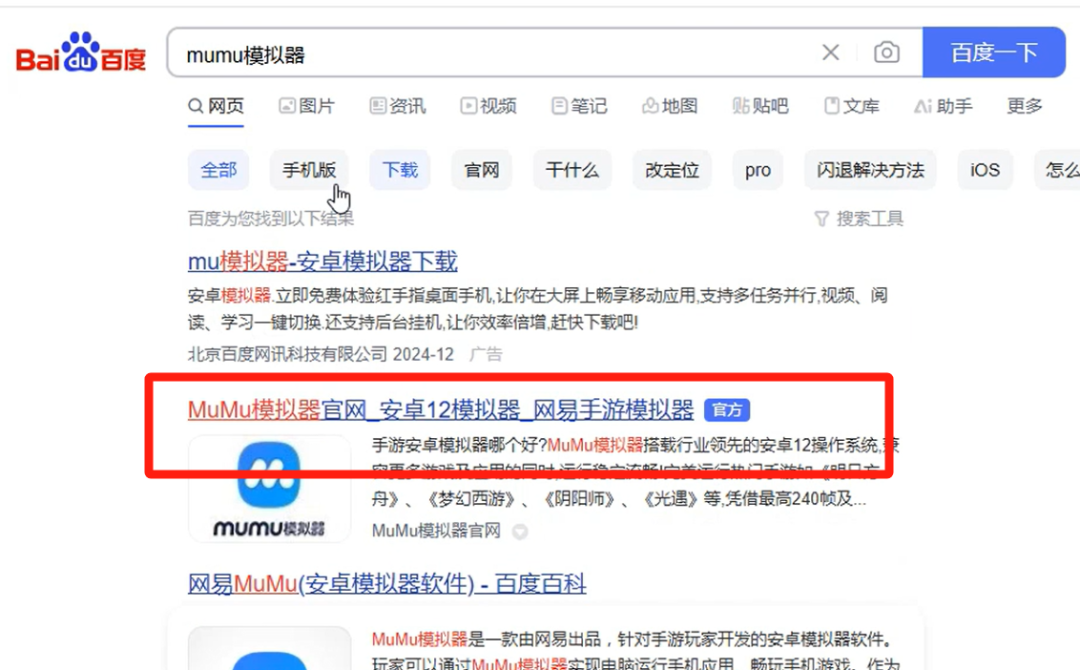Select the pro filter chip
The width and height of the screenshot is (1080, 670).
point(758,169)
